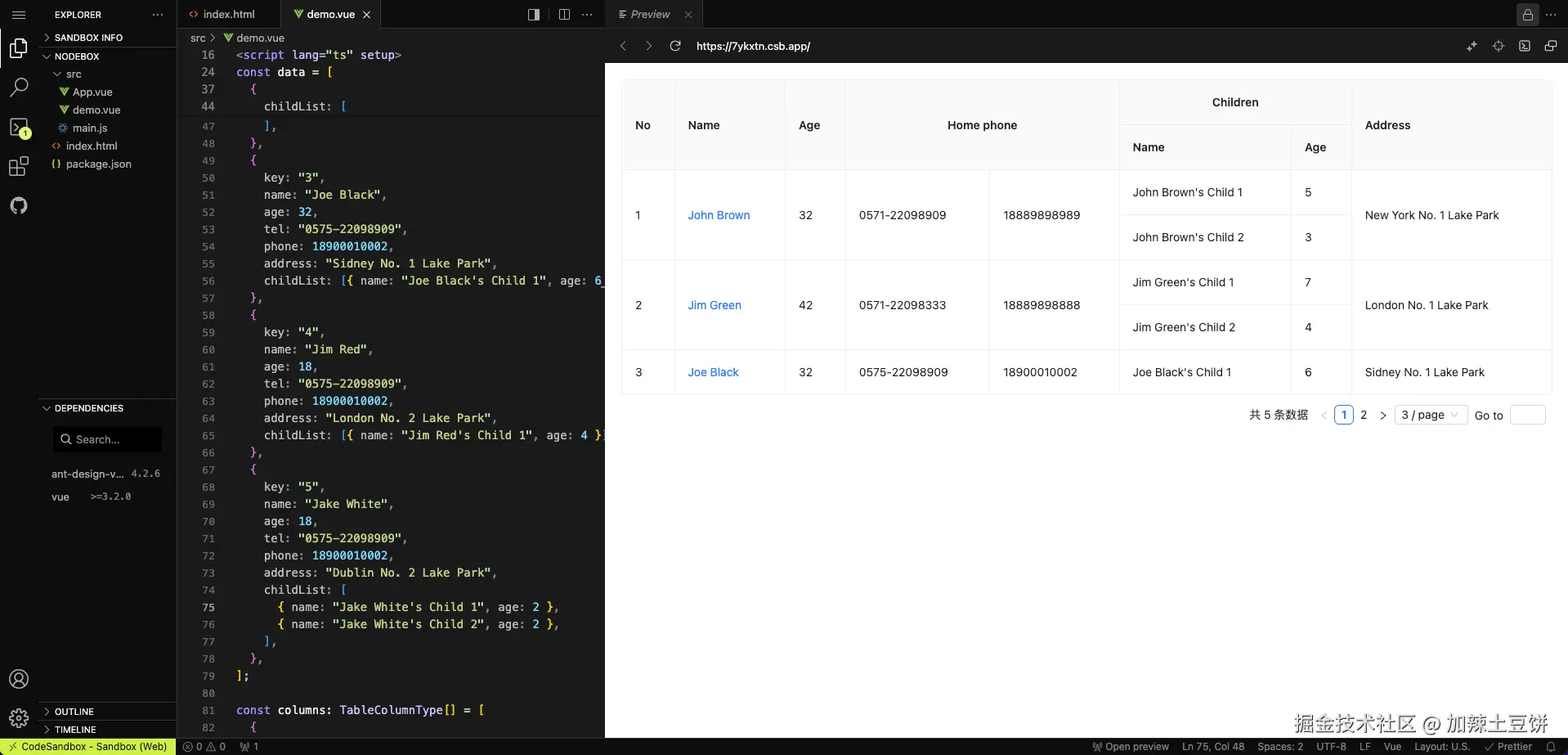Open the 3 / page size dropdown
The image size is (1568, 755).
pyautogui.click(x=1430, y=415)
